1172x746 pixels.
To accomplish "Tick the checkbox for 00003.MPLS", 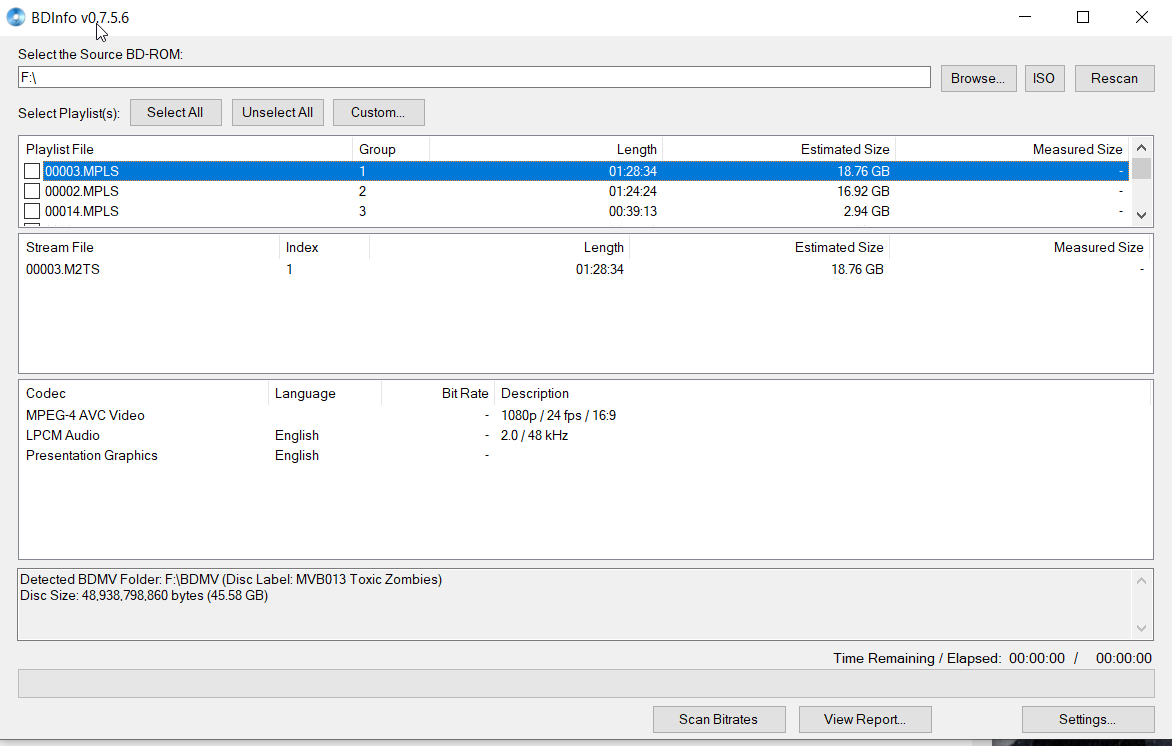I will coord(32,171).
